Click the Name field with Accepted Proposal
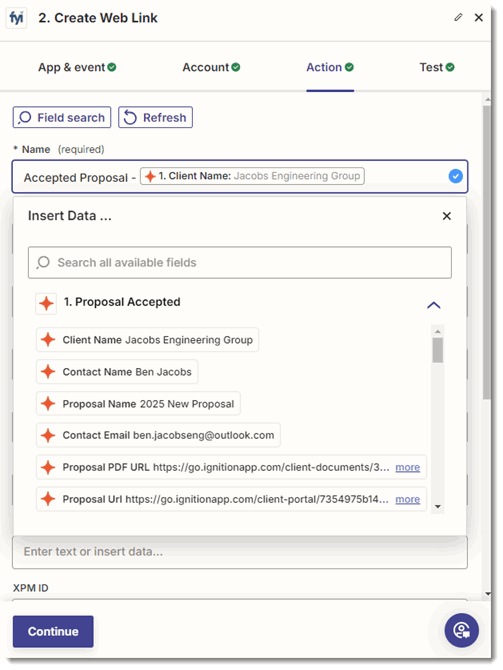 coord(240,176)
